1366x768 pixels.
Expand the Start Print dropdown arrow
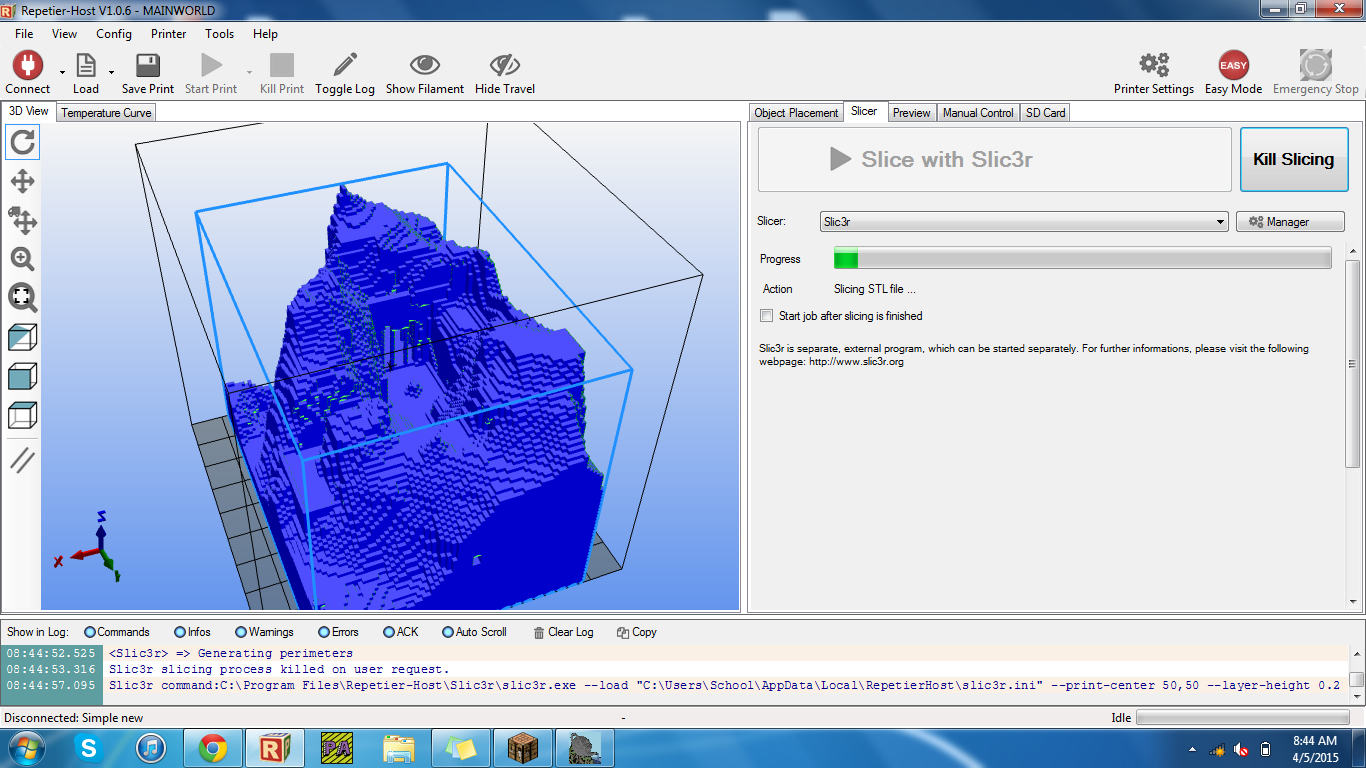(249, 72)
